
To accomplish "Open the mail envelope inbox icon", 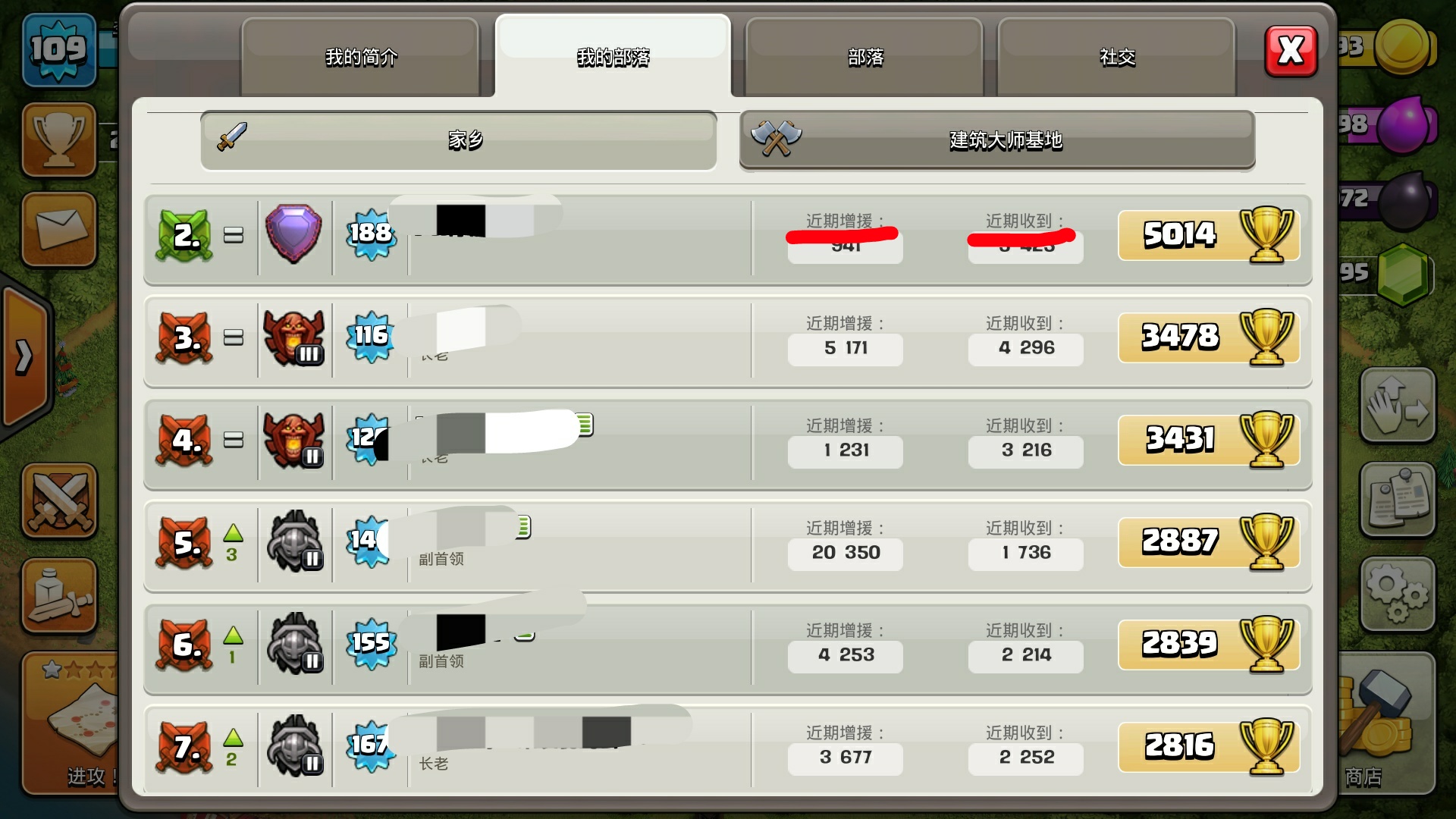I will pyautogui.click(x=59, y=229).
